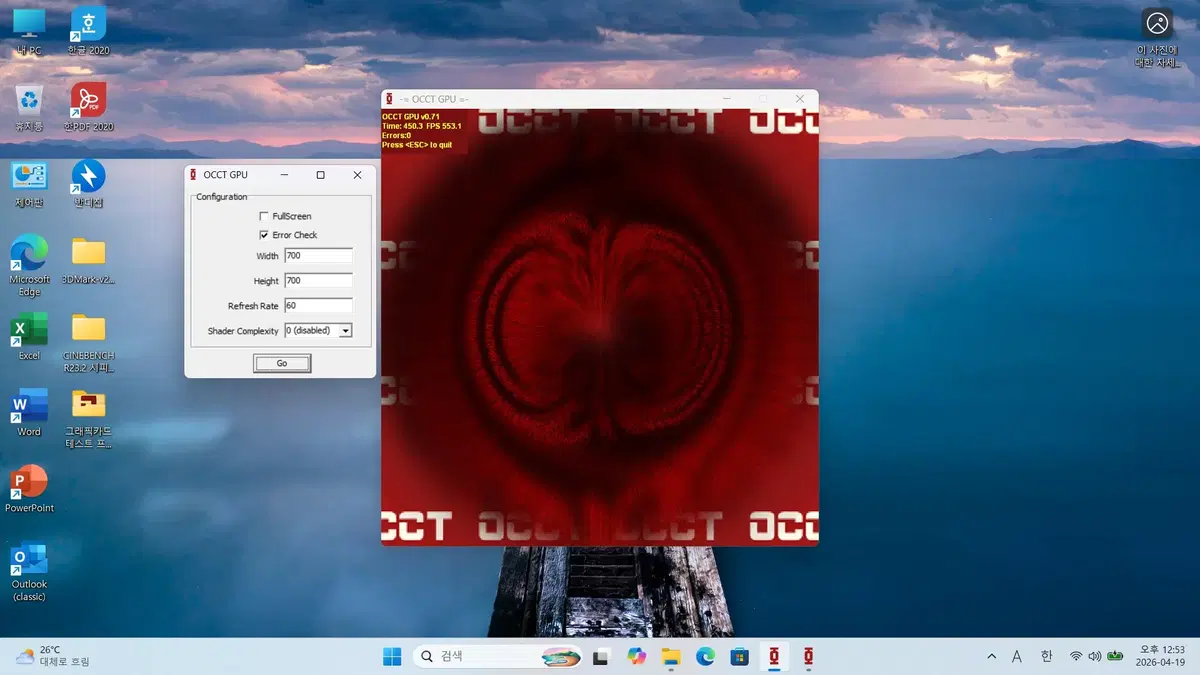Open the Shader Complexity dropdown
This screenshot has height=675, width=1200.
point(345,331)
